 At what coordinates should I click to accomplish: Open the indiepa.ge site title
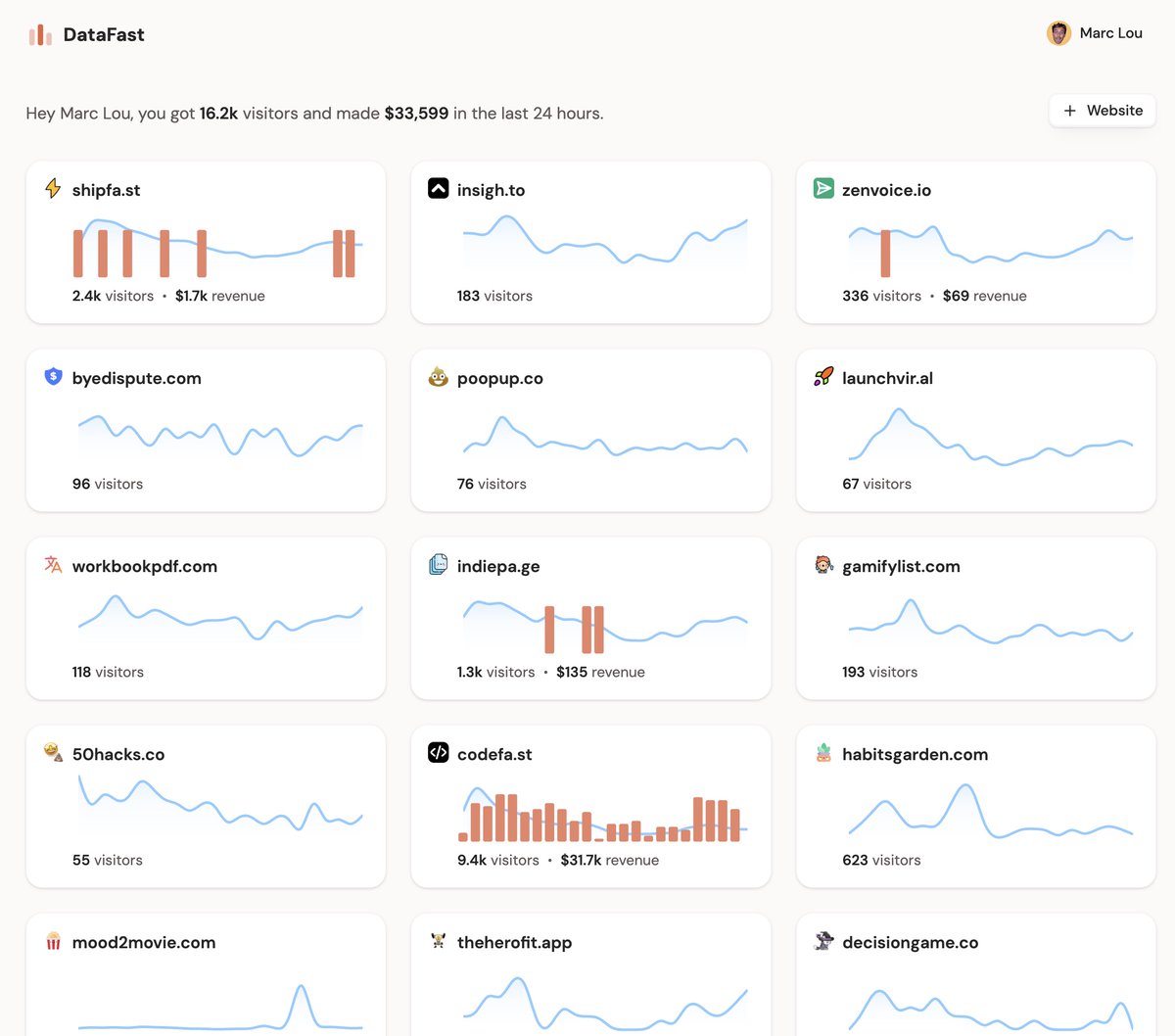pyautogui.click(x=498, y=566)
